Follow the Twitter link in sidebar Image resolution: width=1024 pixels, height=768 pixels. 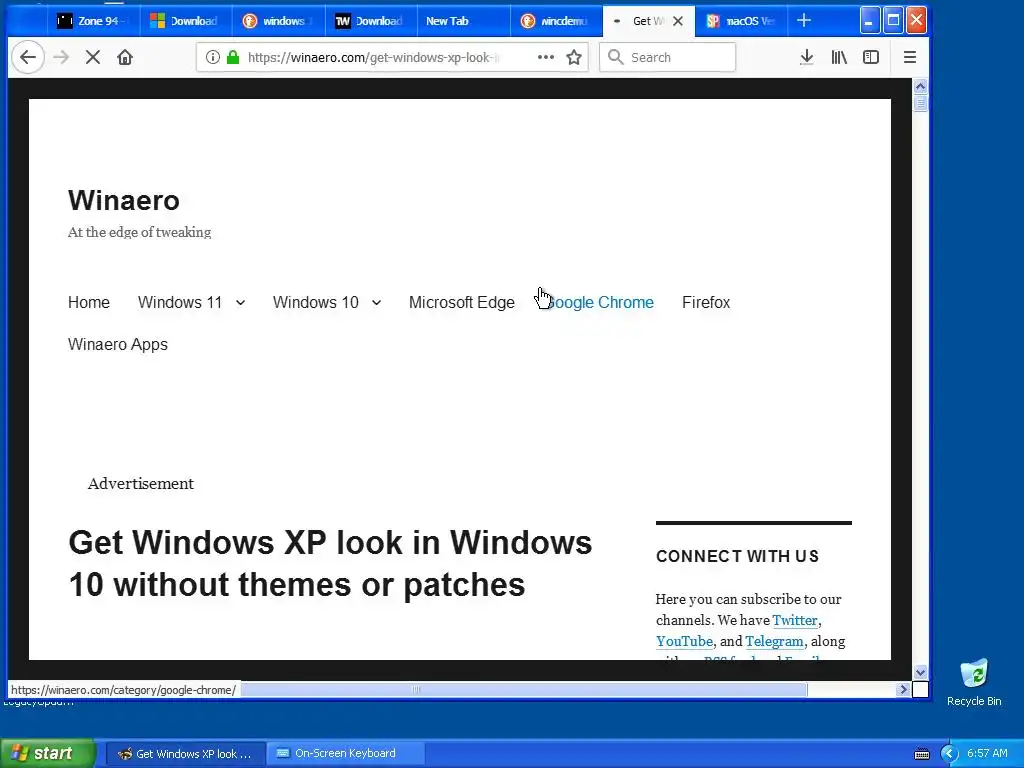click(x=795, y=620)
